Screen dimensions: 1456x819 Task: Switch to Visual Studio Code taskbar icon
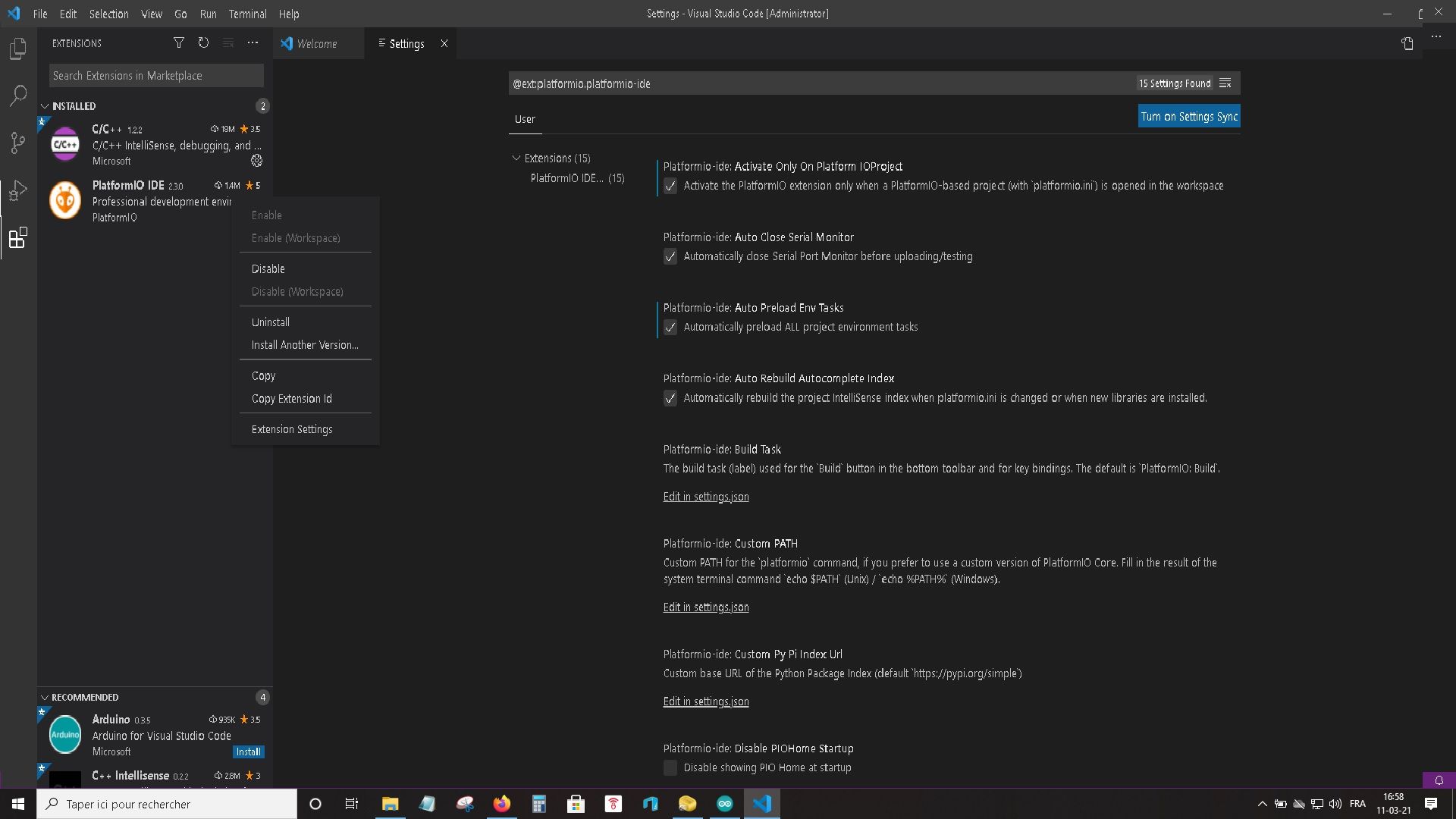tap(761, 804)
